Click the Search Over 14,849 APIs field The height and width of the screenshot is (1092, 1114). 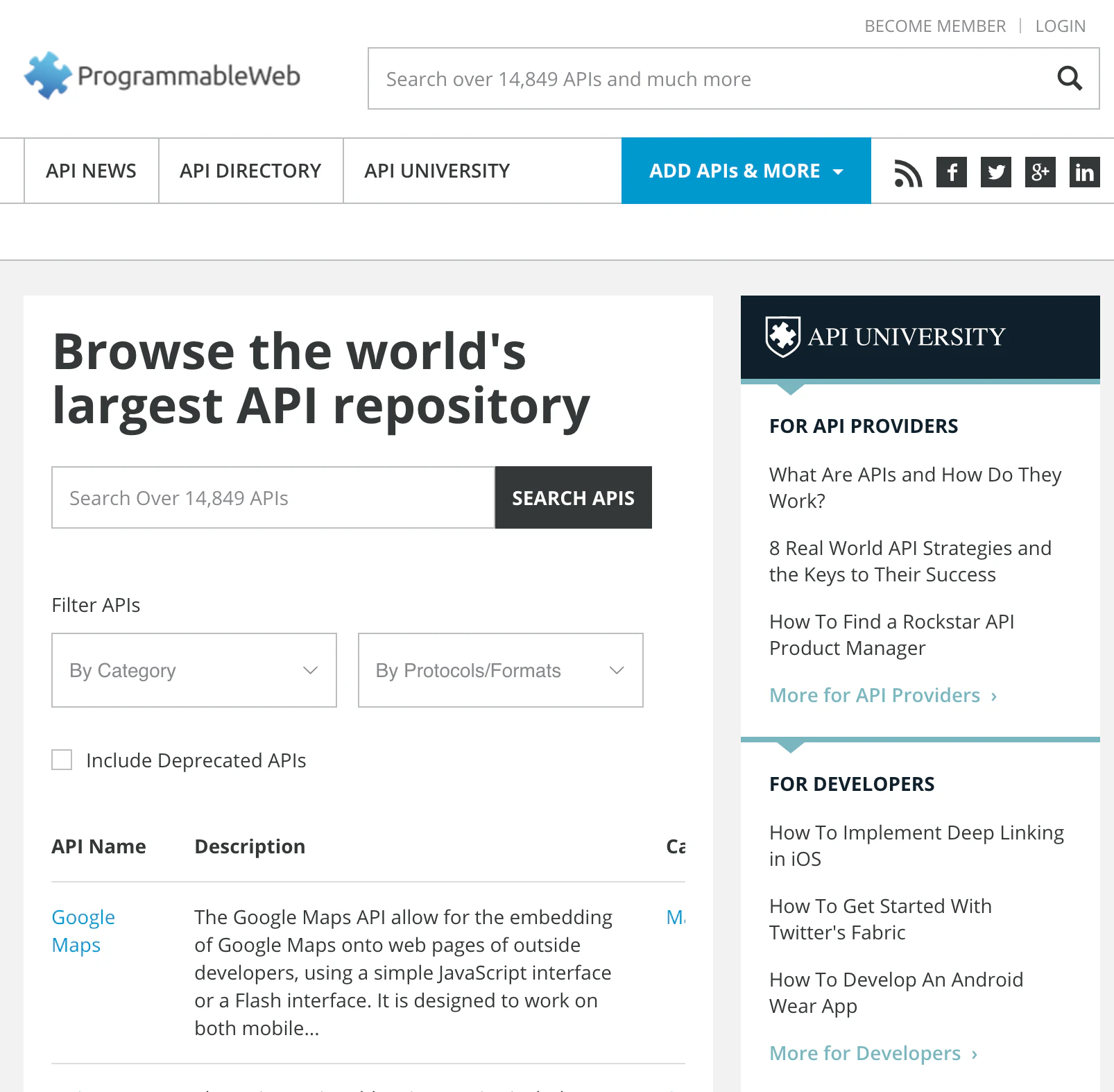(272, 497)
